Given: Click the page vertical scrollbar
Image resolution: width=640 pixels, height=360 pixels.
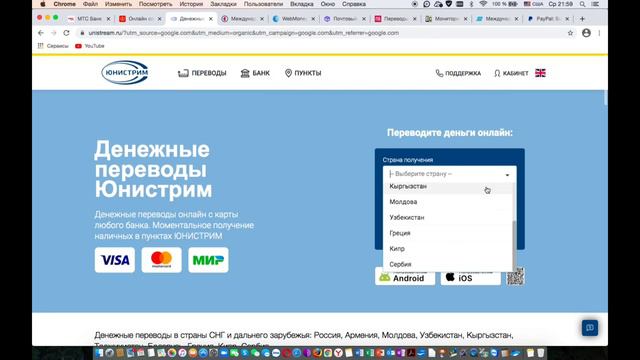Looking at the screenshot, I should (605, 98).
